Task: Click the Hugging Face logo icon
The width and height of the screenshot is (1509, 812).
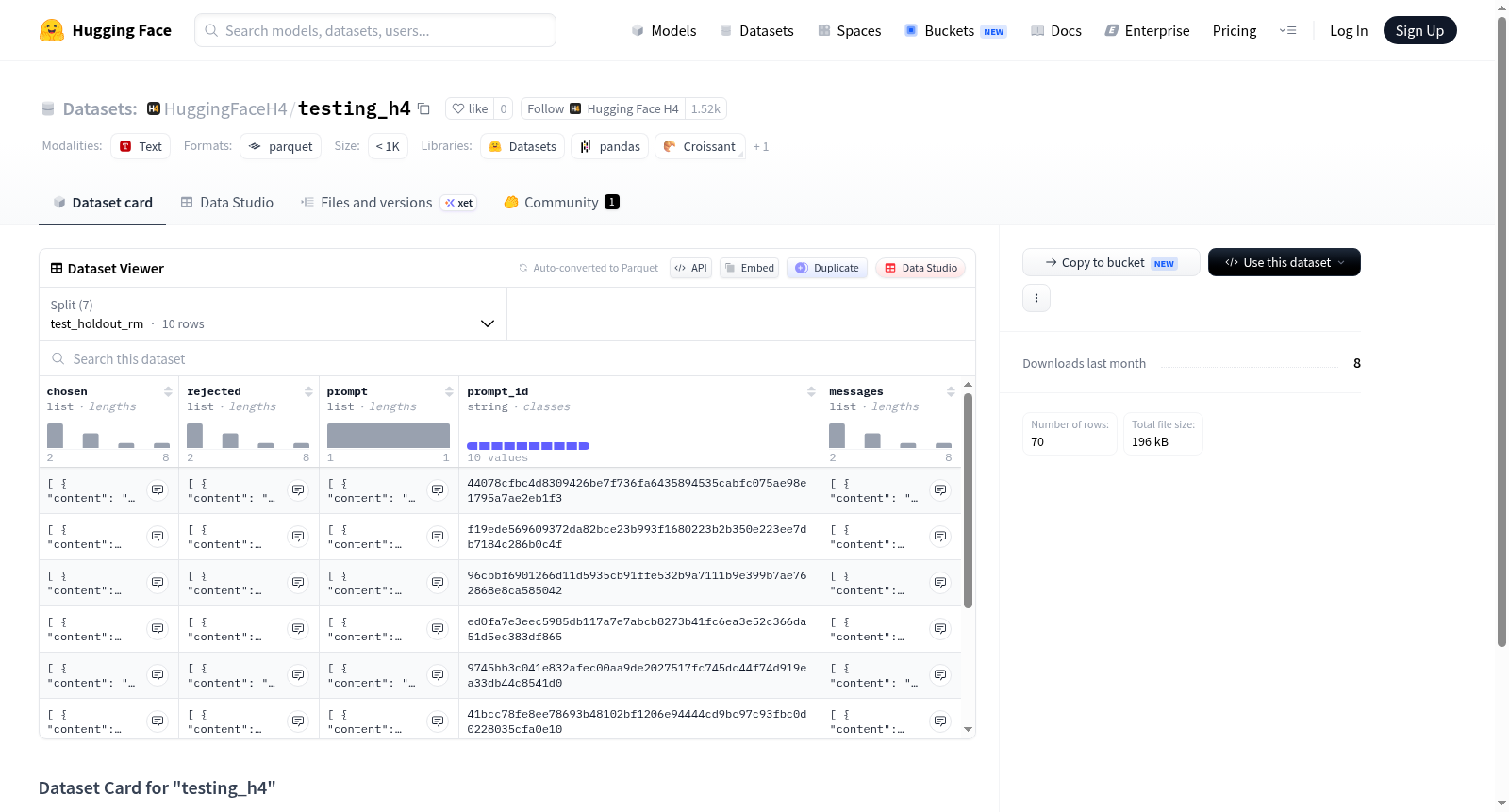Action: pyautogui.click(x=52, y=30)
